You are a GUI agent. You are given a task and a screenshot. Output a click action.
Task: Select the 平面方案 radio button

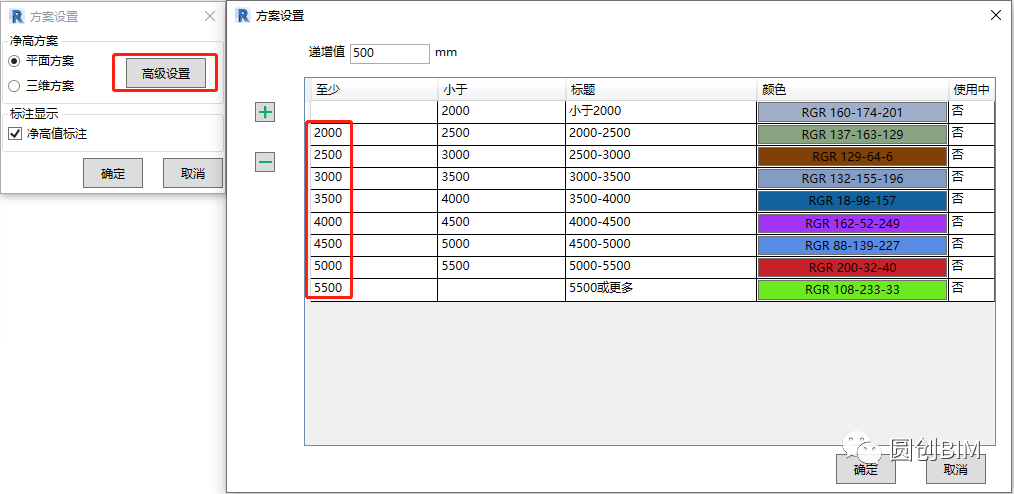tap(14, 61)
